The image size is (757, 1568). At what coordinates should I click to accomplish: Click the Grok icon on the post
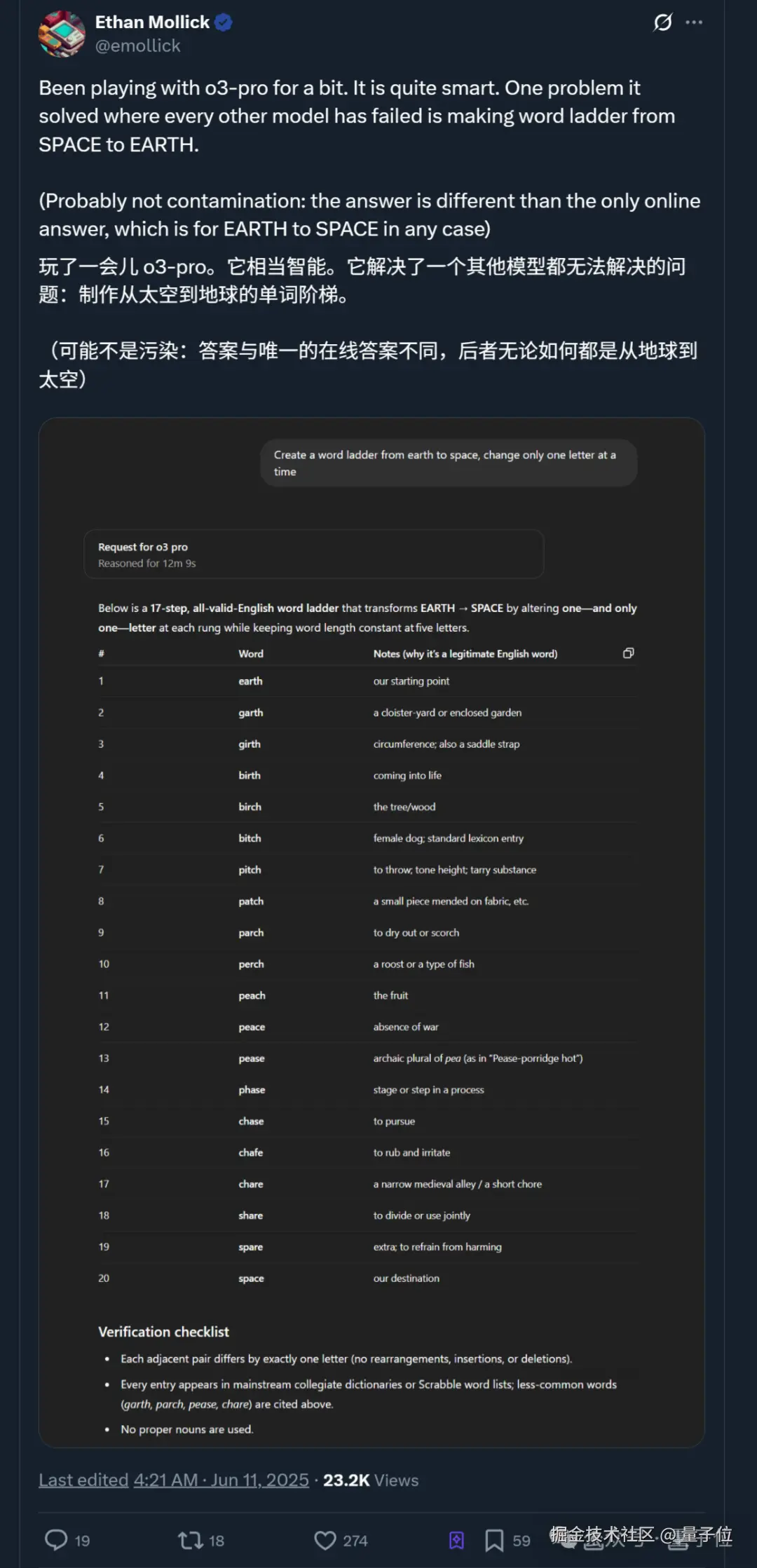pyautogui.click(x=662, y=22)
